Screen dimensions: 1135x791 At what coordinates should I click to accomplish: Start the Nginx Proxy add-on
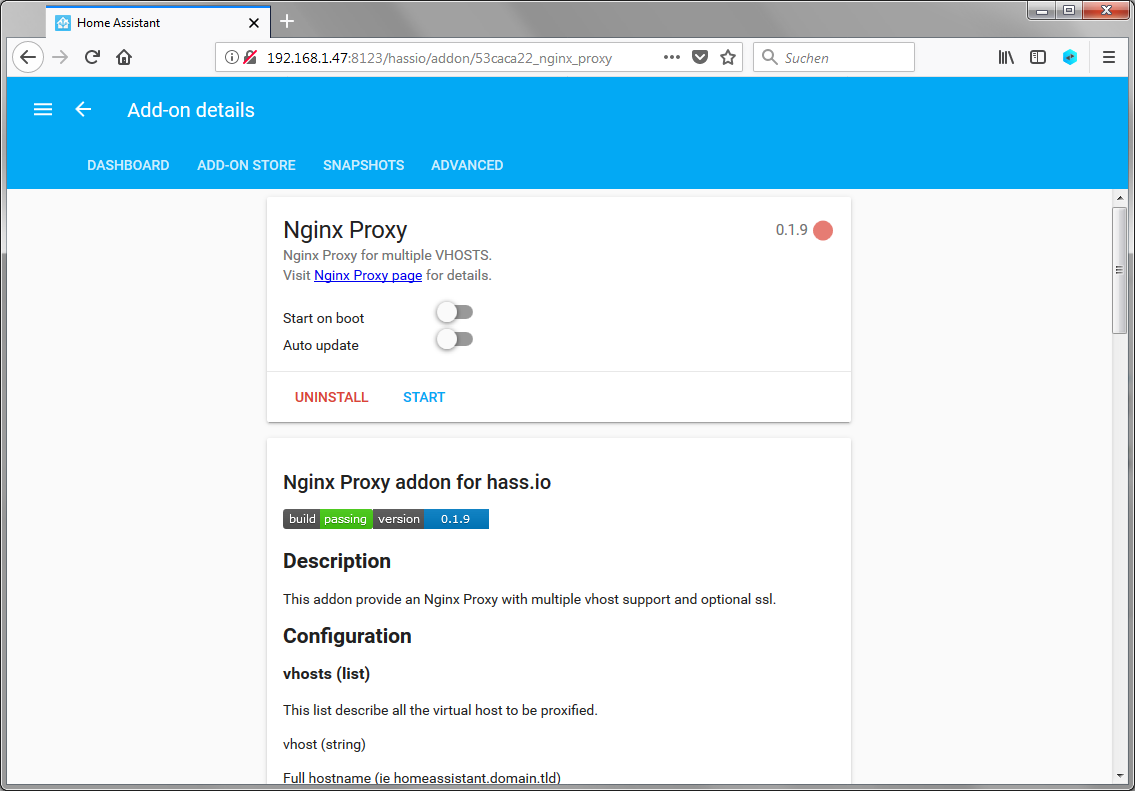pos(424,397)
